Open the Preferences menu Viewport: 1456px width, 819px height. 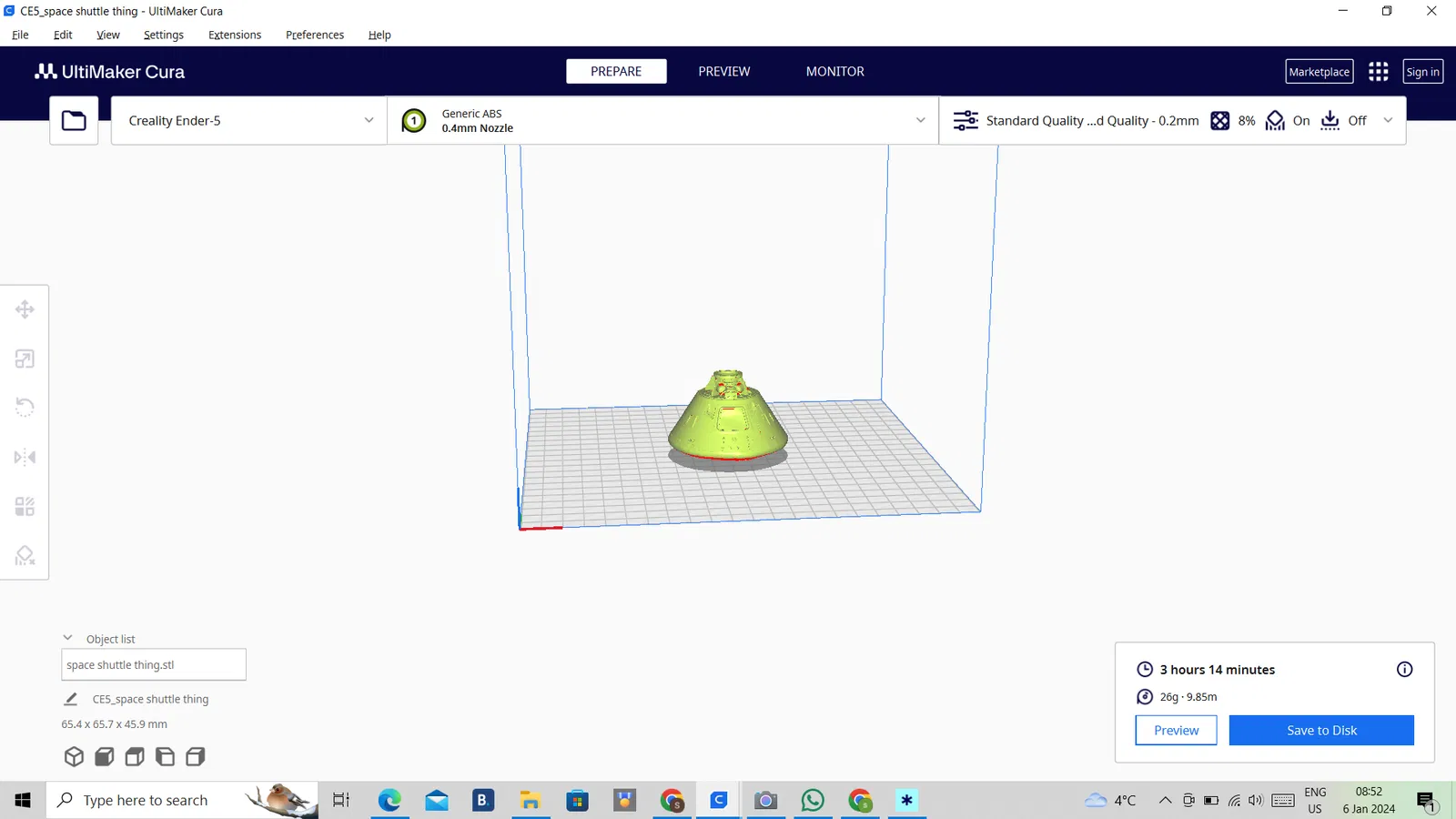(315, 35)
